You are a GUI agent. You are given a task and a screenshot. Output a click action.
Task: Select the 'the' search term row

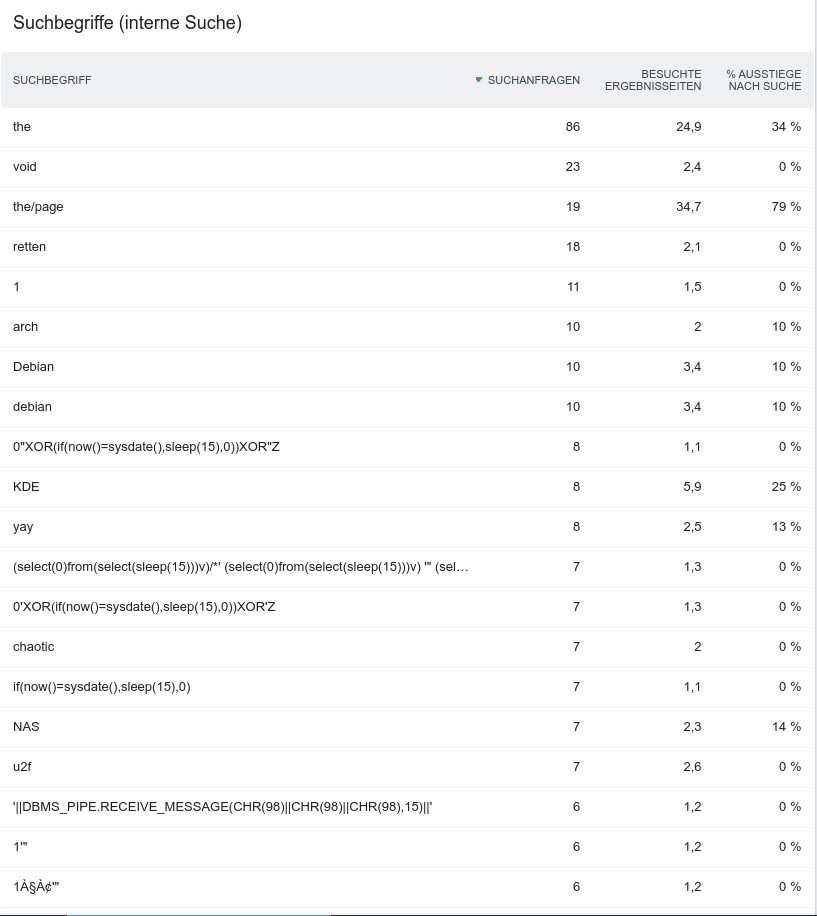[22, 127]
